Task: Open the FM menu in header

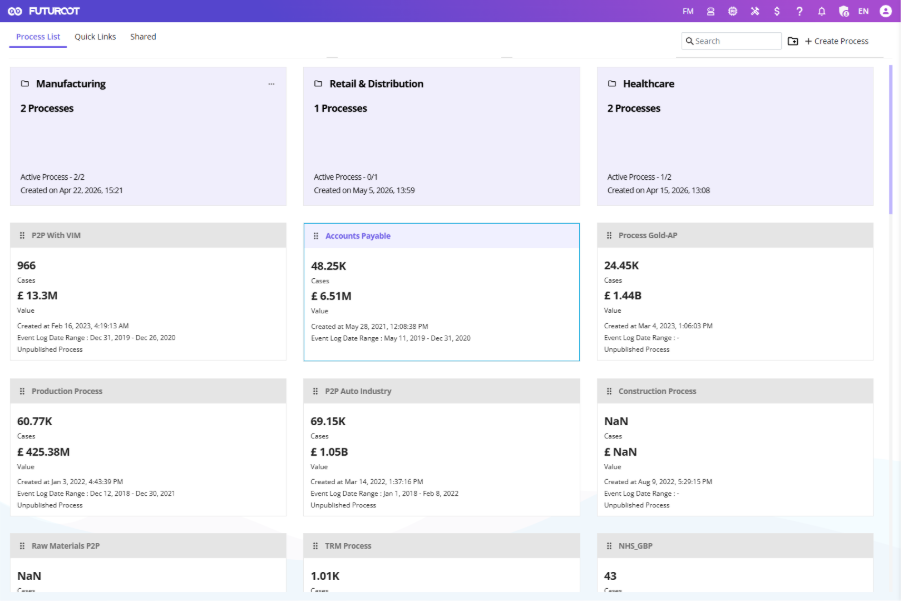Action: click(x=688, y=11)
